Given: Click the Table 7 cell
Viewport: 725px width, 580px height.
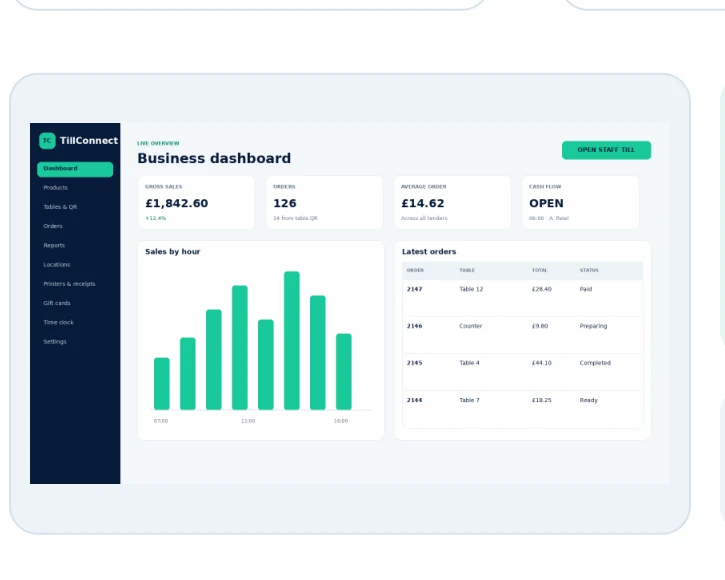Looking at the screenshot, I should (x=469, y=400).
